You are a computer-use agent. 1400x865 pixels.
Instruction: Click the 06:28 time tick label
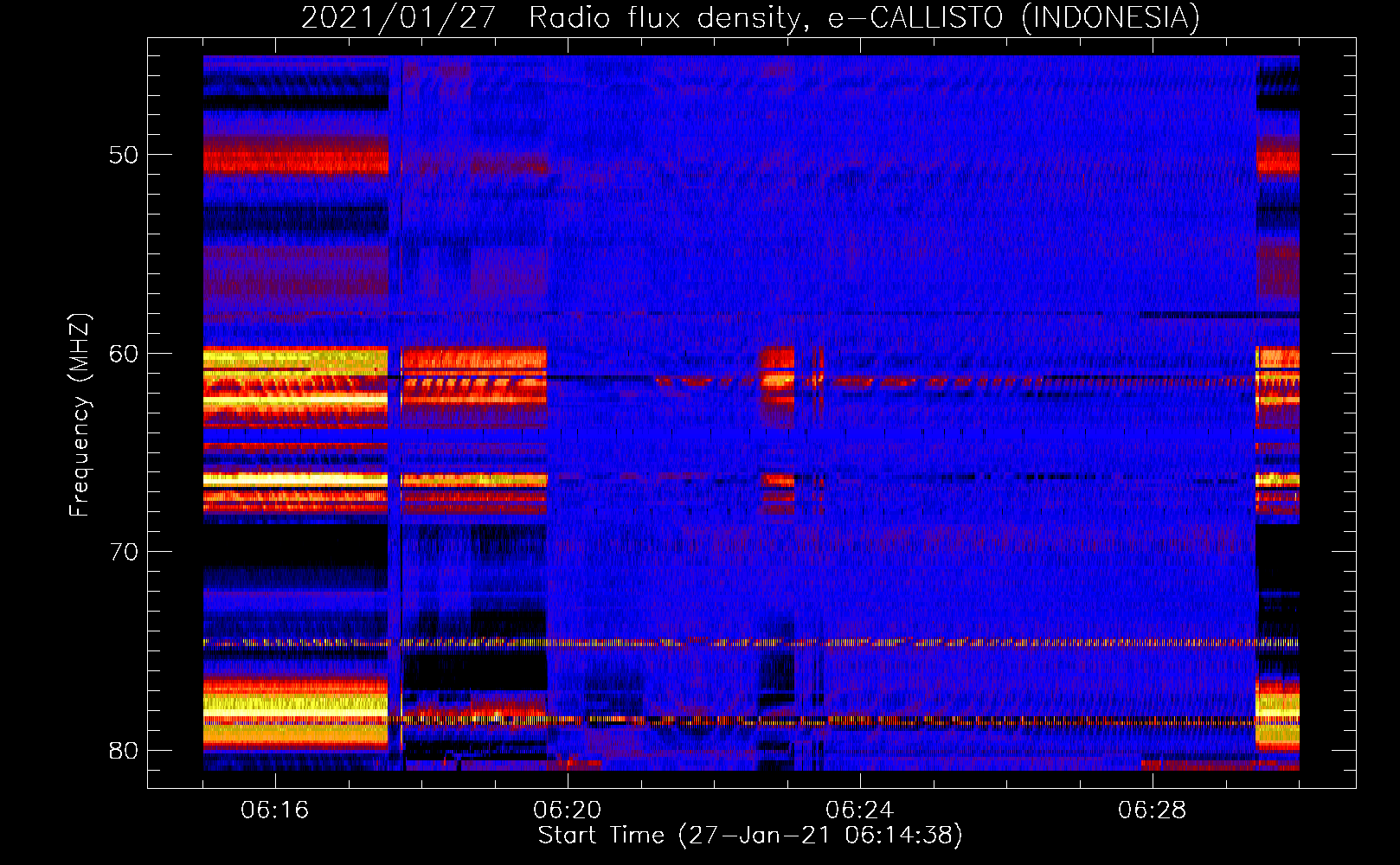tap(1152, 811)
